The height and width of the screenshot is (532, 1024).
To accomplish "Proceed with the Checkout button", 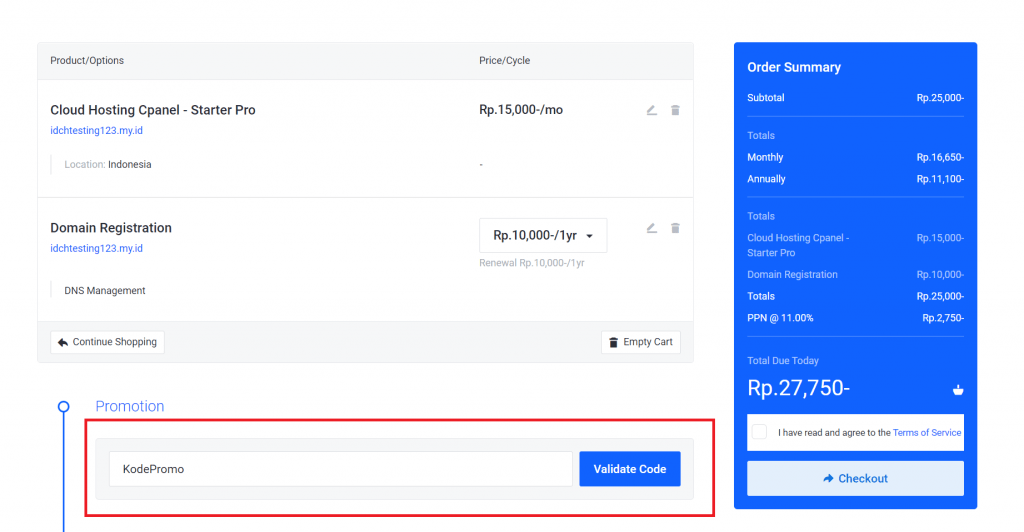I will [855, 478].
